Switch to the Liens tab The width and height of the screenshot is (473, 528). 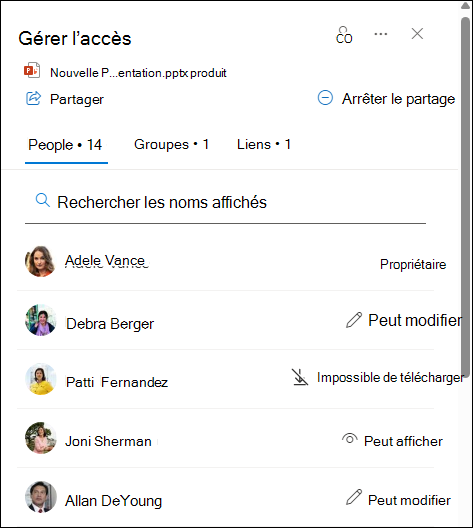(x=264, y=145)
